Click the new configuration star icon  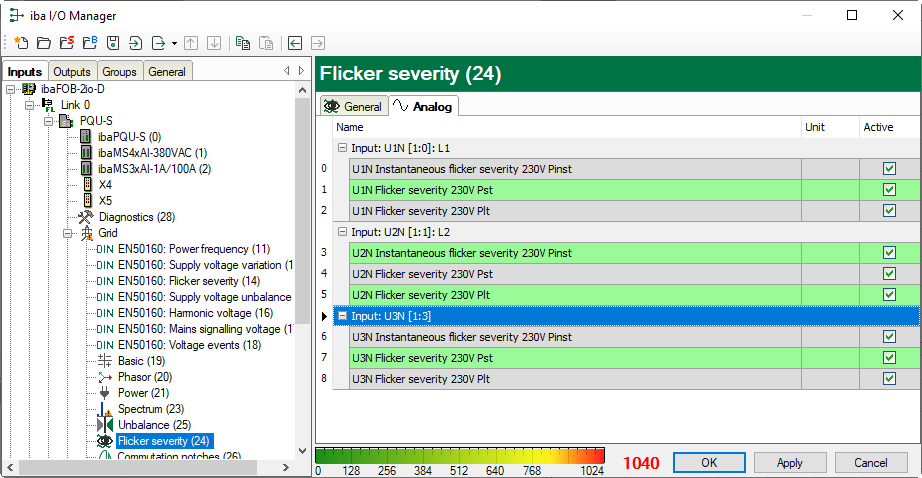(20, 43)
